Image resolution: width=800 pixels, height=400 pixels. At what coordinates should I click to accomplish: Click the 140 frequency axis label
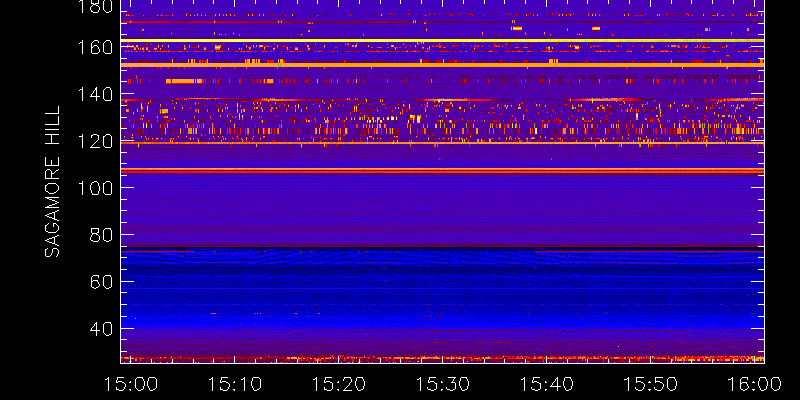95,94
